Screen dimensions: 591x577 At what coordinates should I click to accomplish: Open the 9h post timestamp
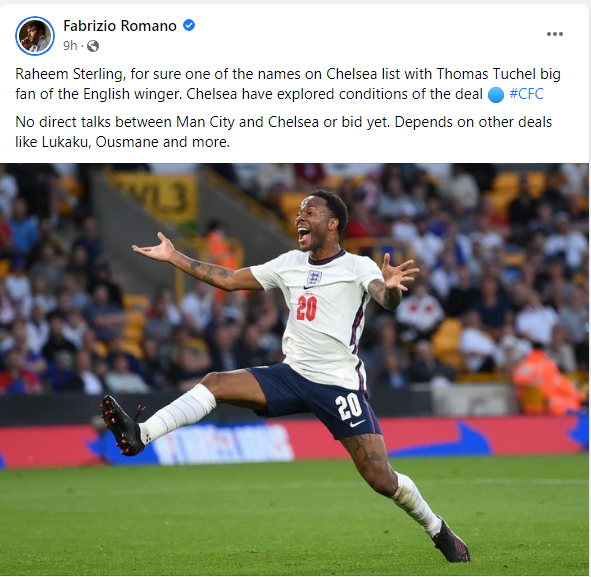(70, 46)
